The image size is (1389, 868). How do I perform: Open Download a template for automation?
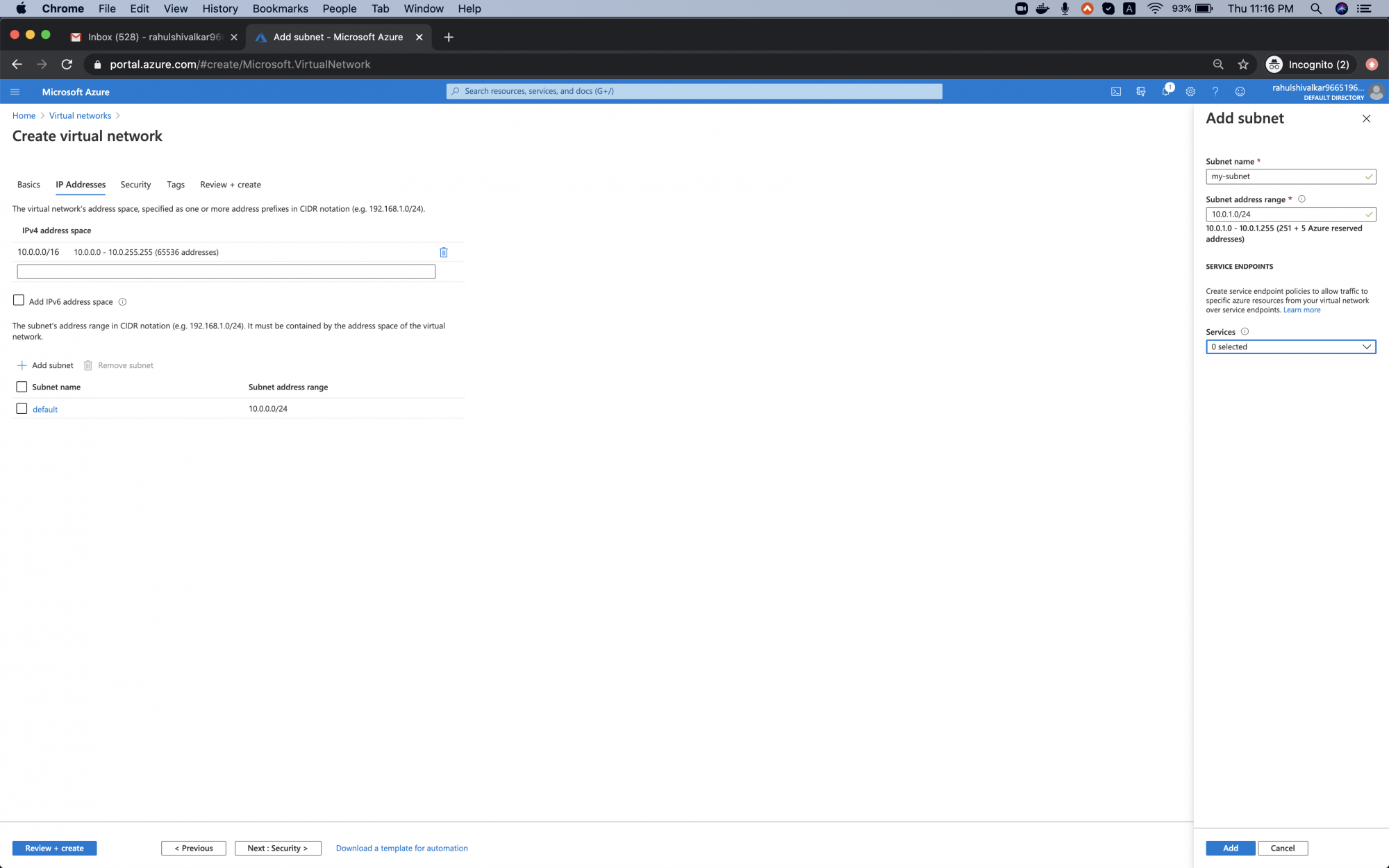coord(401,848)
